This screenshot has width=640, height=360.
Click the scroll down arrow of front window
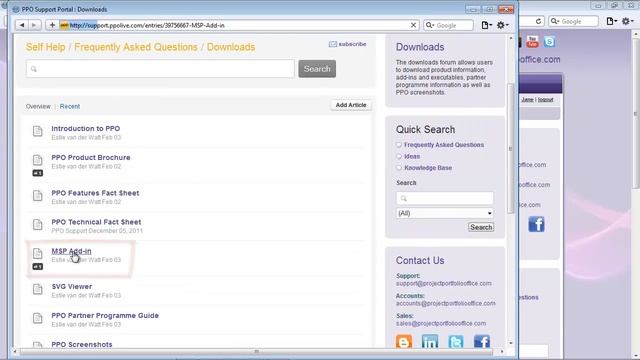coord(511,343)
